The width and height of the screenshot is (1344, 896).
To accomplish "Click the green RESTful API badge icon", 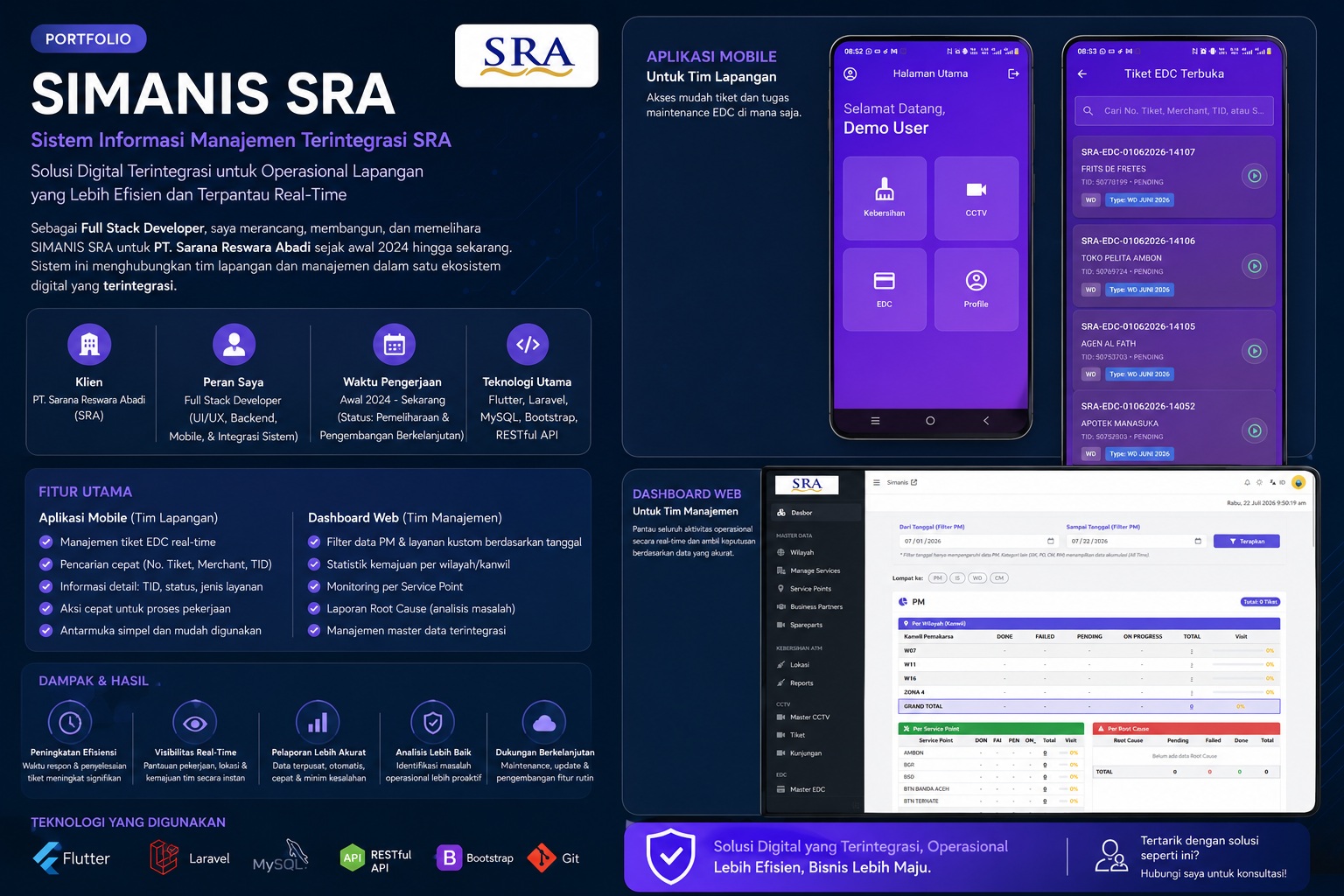I will (x=352, y=858).
